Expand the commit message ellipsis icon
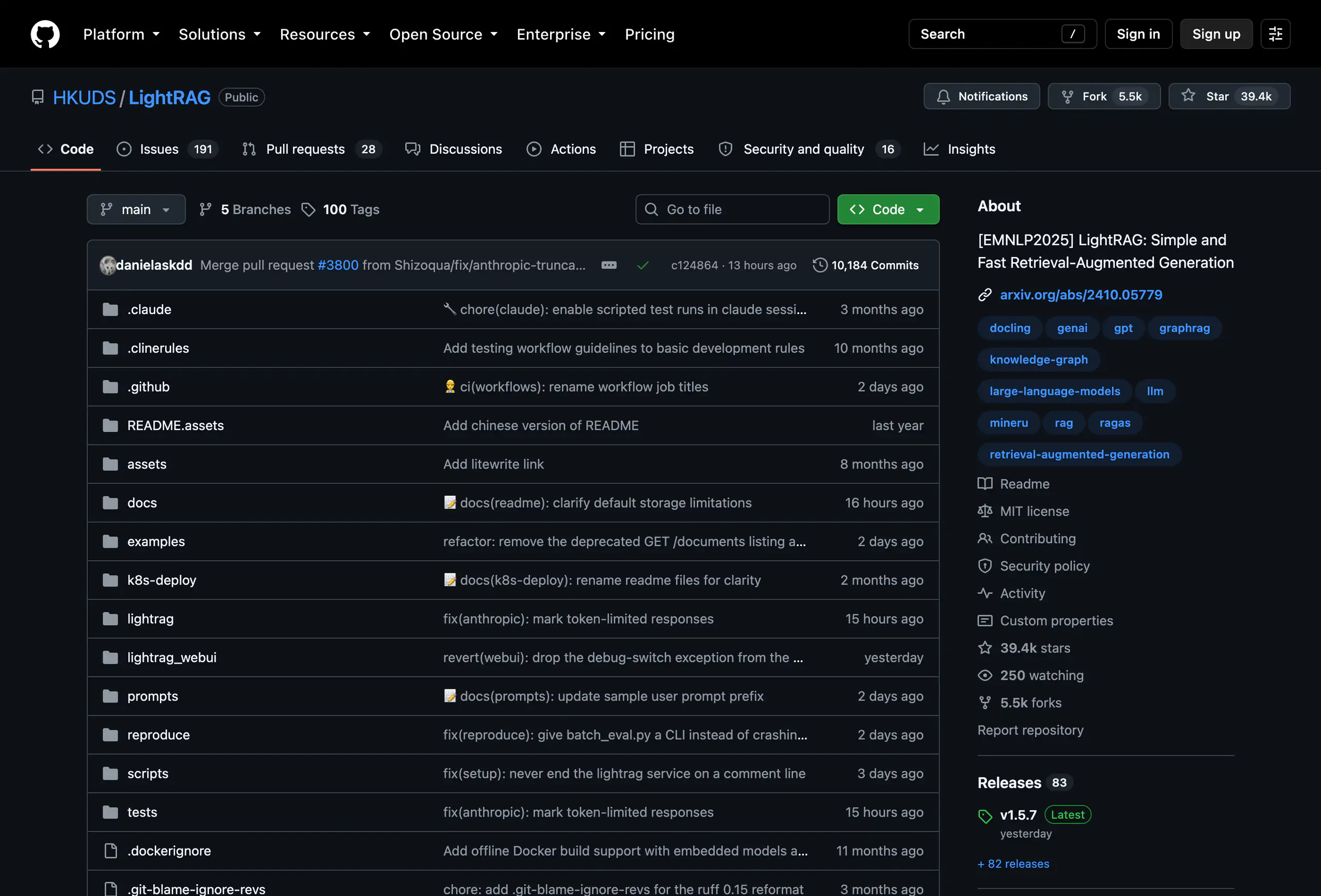 click(609, 265)
